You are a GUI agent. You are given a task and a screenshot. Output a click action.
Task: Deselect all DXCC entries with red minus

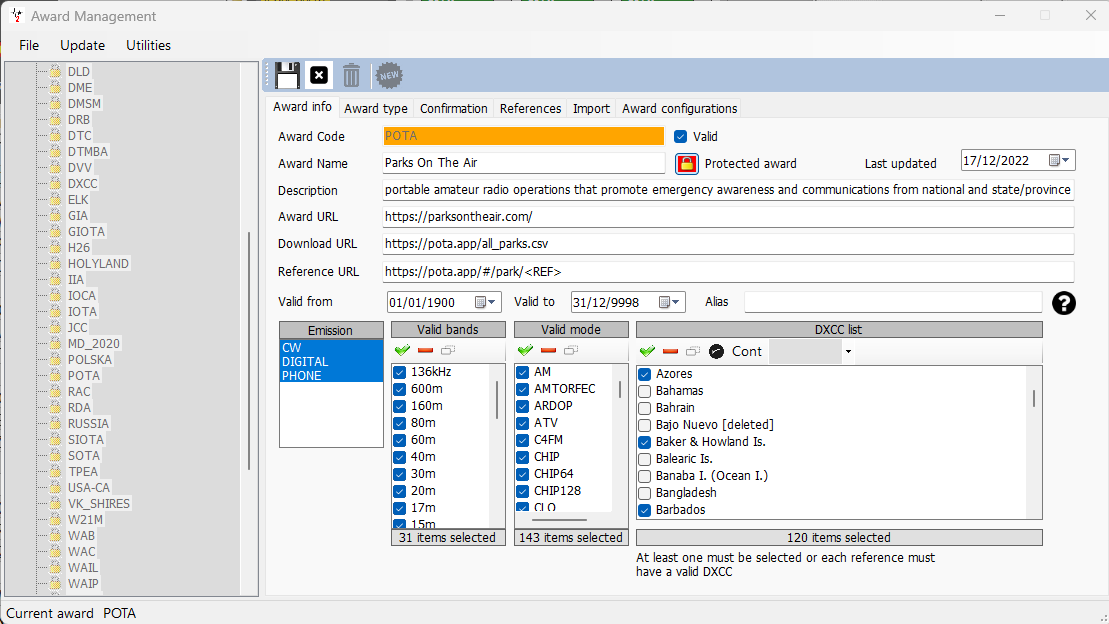point(670,351)
